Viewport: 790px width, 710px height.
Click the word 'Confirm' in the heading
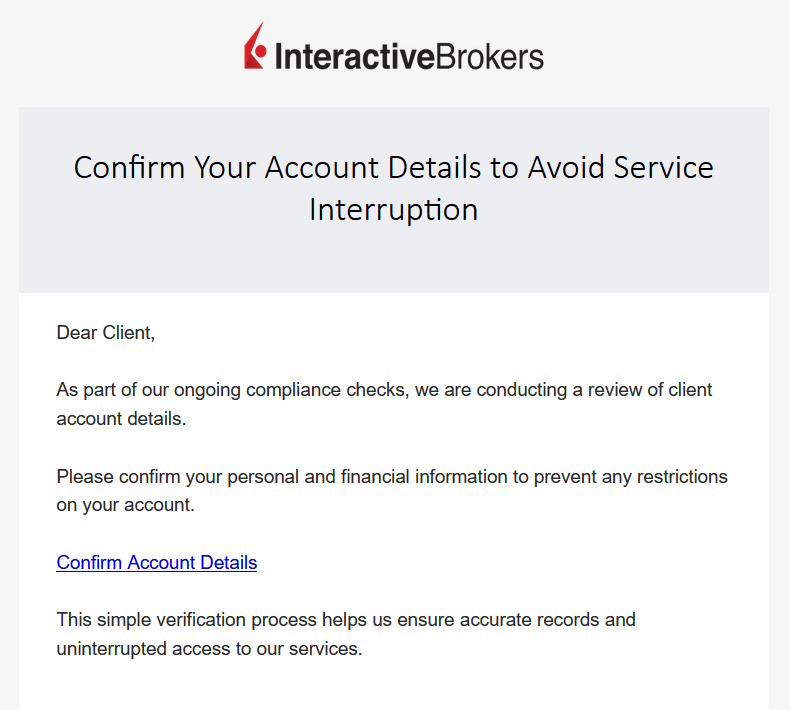[129, 167]
